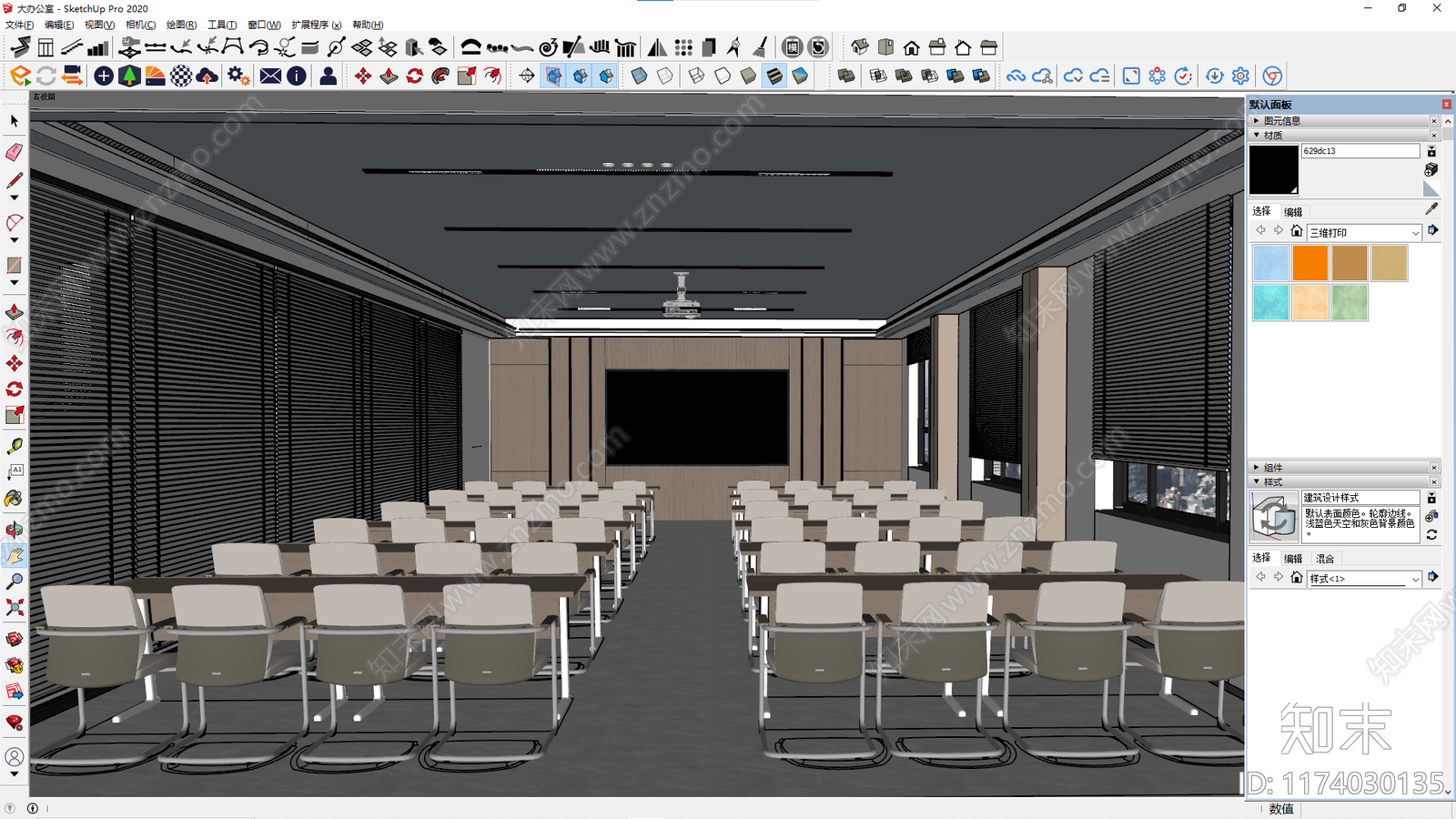Viewport: 1456px width, 819px height.
Task: Open the 编辑(E) menu
Action: [59, 25]
